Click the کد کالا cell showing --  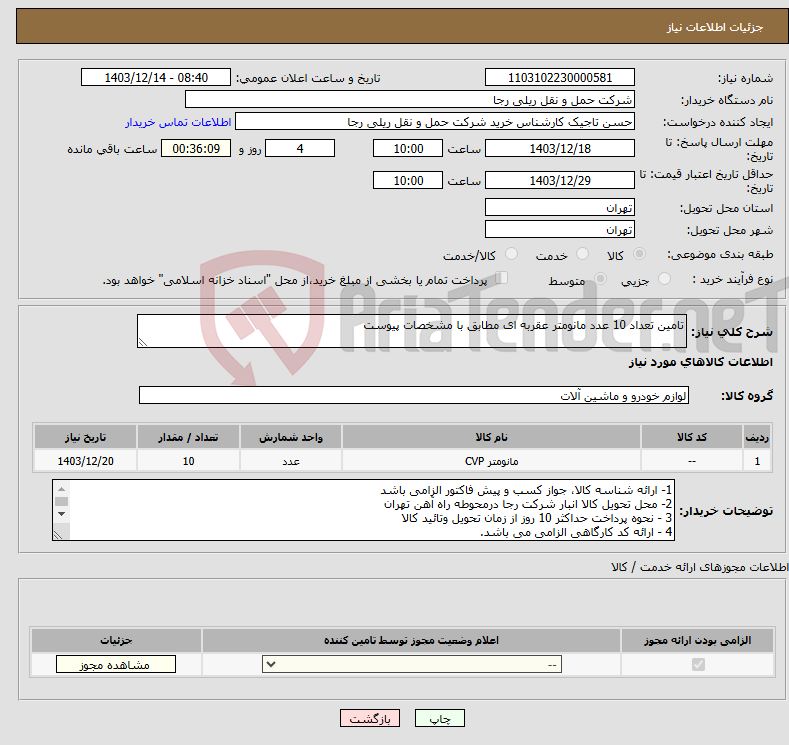pyautogui.click(x=692, y=461)
